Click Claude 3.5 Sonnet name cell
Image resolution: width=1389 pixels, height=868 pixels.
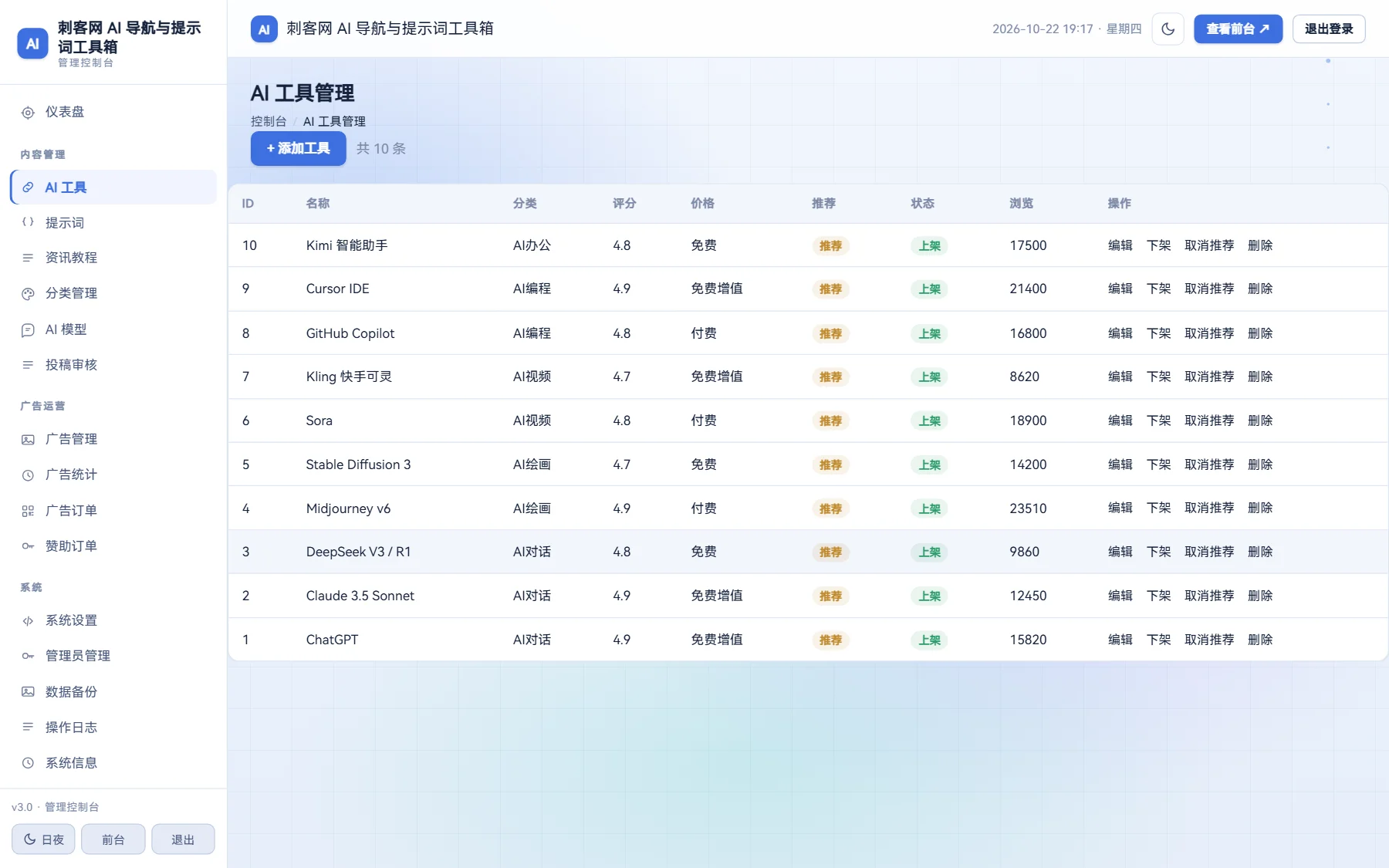coord(360,596)
